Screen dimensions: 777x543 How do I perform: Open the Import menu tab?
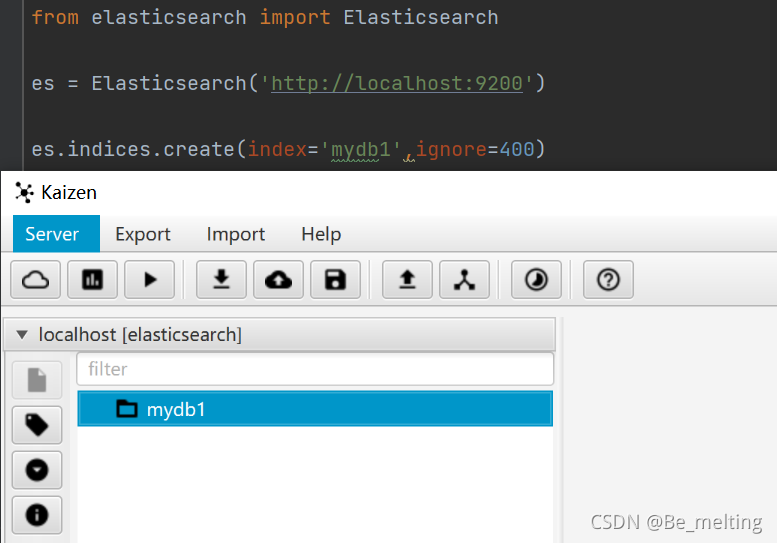pyautogui.click(x=236, y=234)
